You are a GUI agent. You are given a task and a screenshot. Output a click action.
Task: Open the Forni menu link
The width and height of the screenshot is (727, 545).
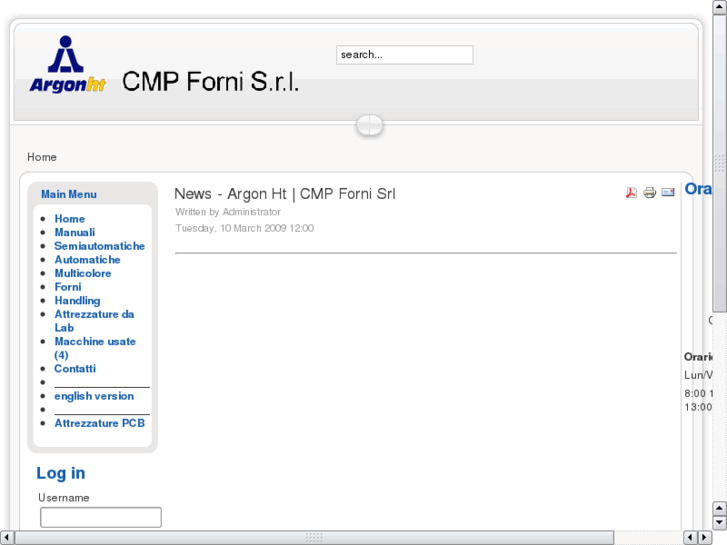click(x=68, y=287)
